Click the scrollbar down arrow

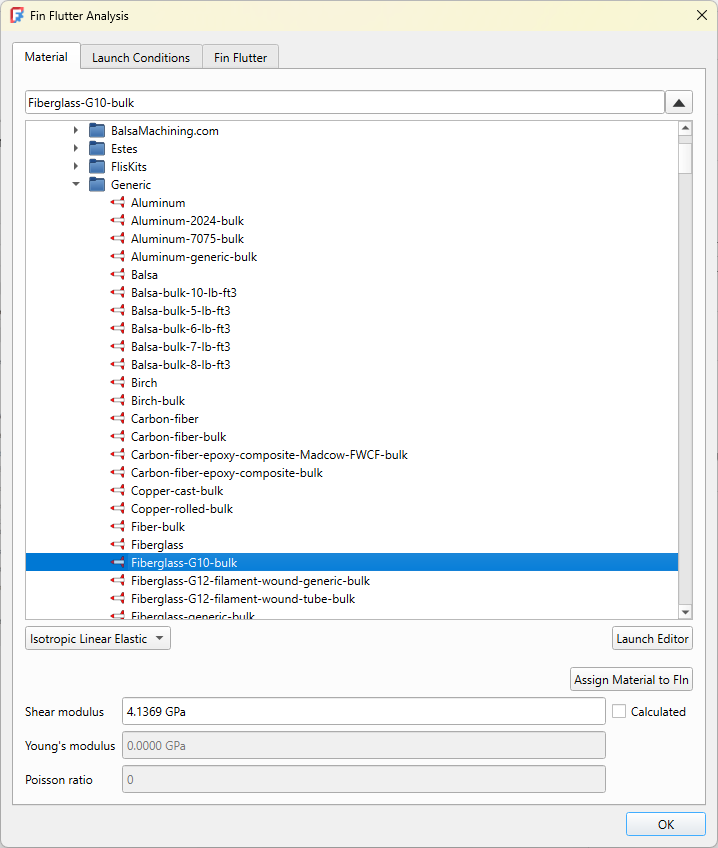tap(685, 612)
